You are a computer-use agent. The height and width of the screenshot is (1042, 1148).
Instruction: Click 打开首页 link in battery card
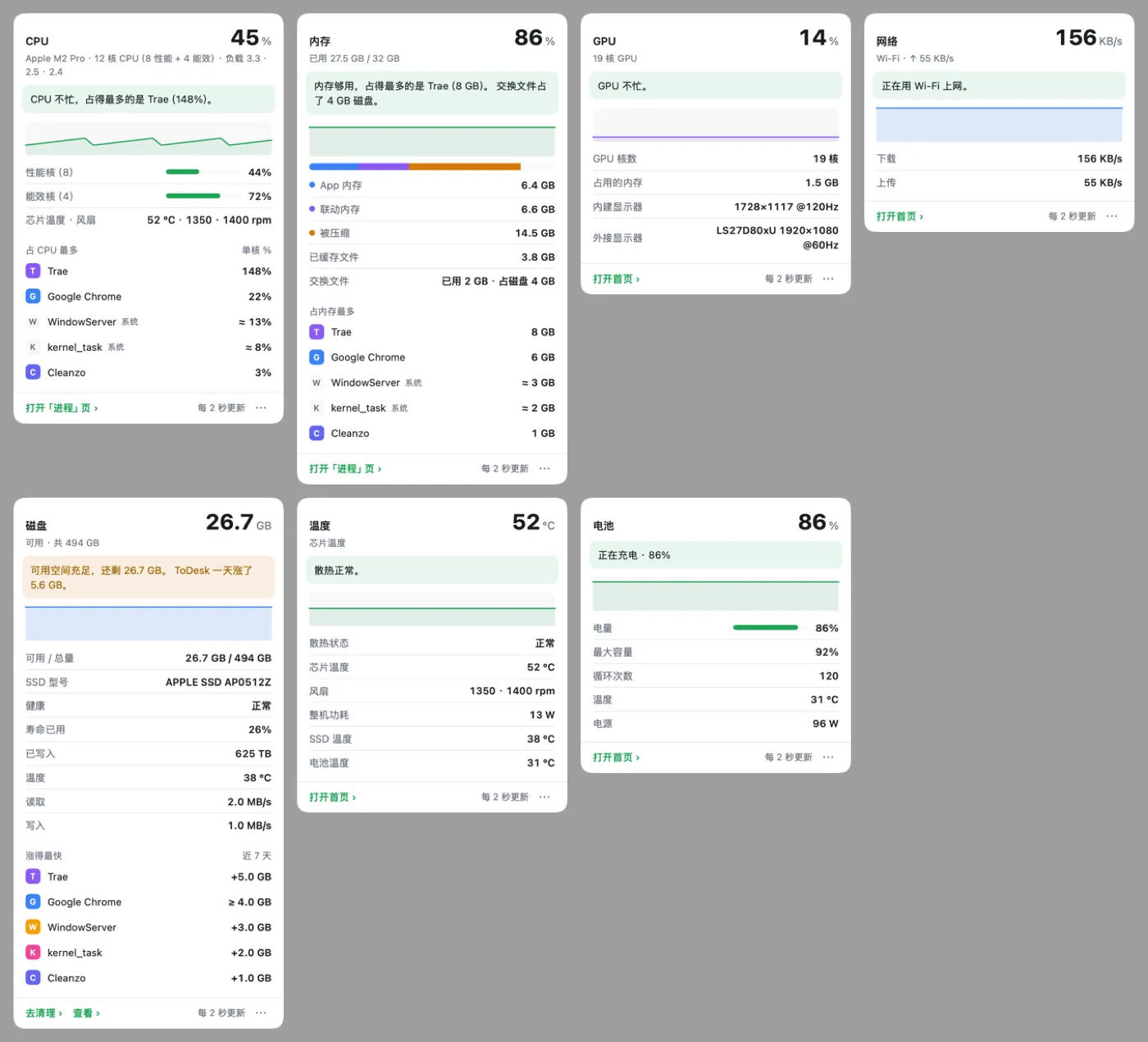coord(616,758)
